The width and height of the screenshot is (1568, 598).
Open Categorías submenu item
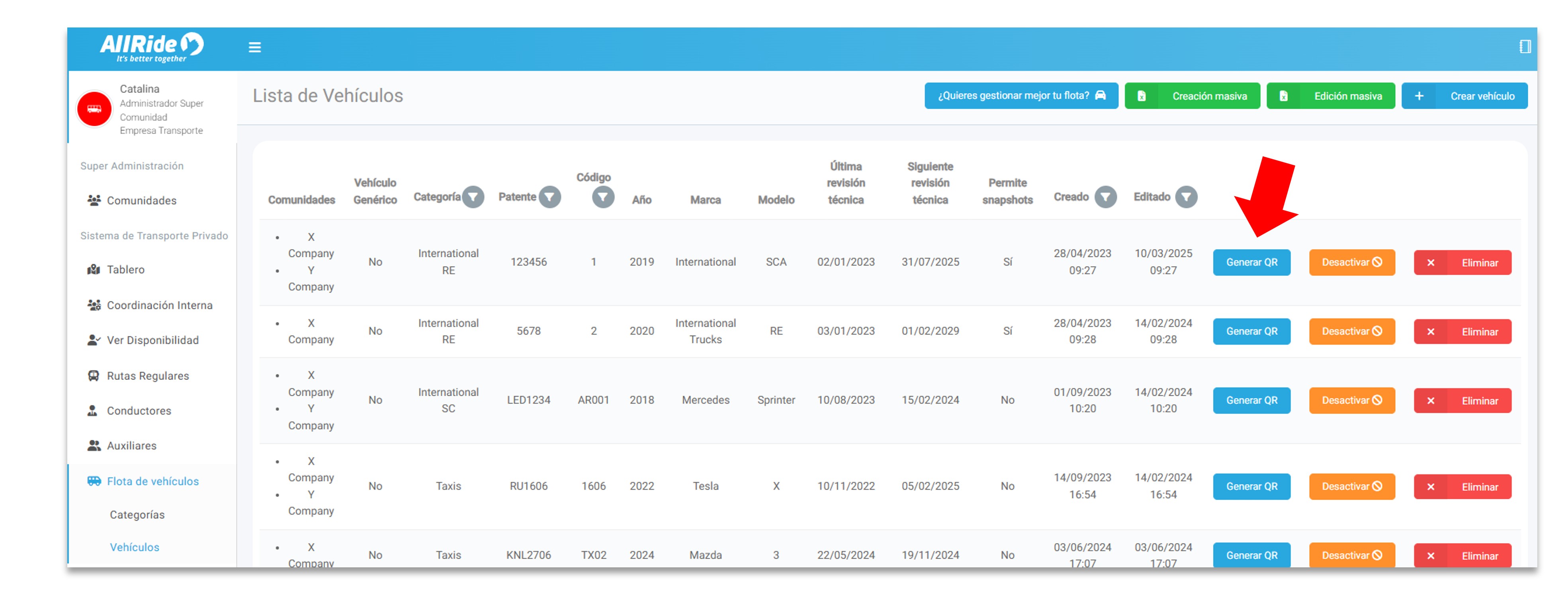click(x=137, y=515)
